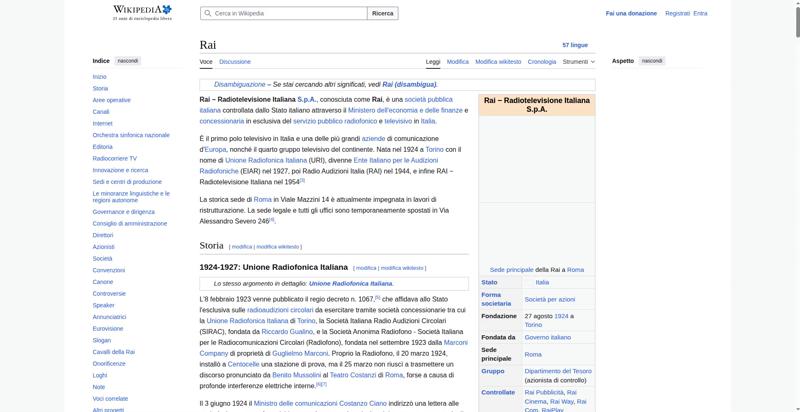
Task: Switch to the Discussione tab
Action: tap(235, 61)
